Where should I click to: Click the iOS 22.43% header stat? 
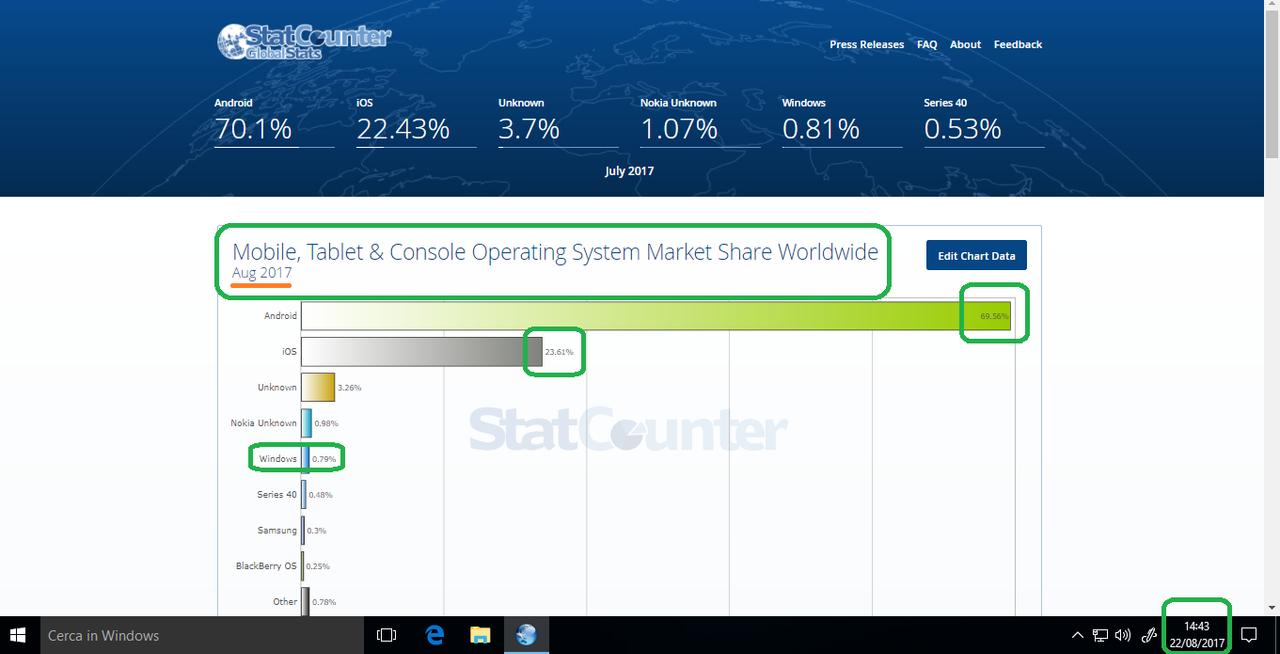point(416,121)
